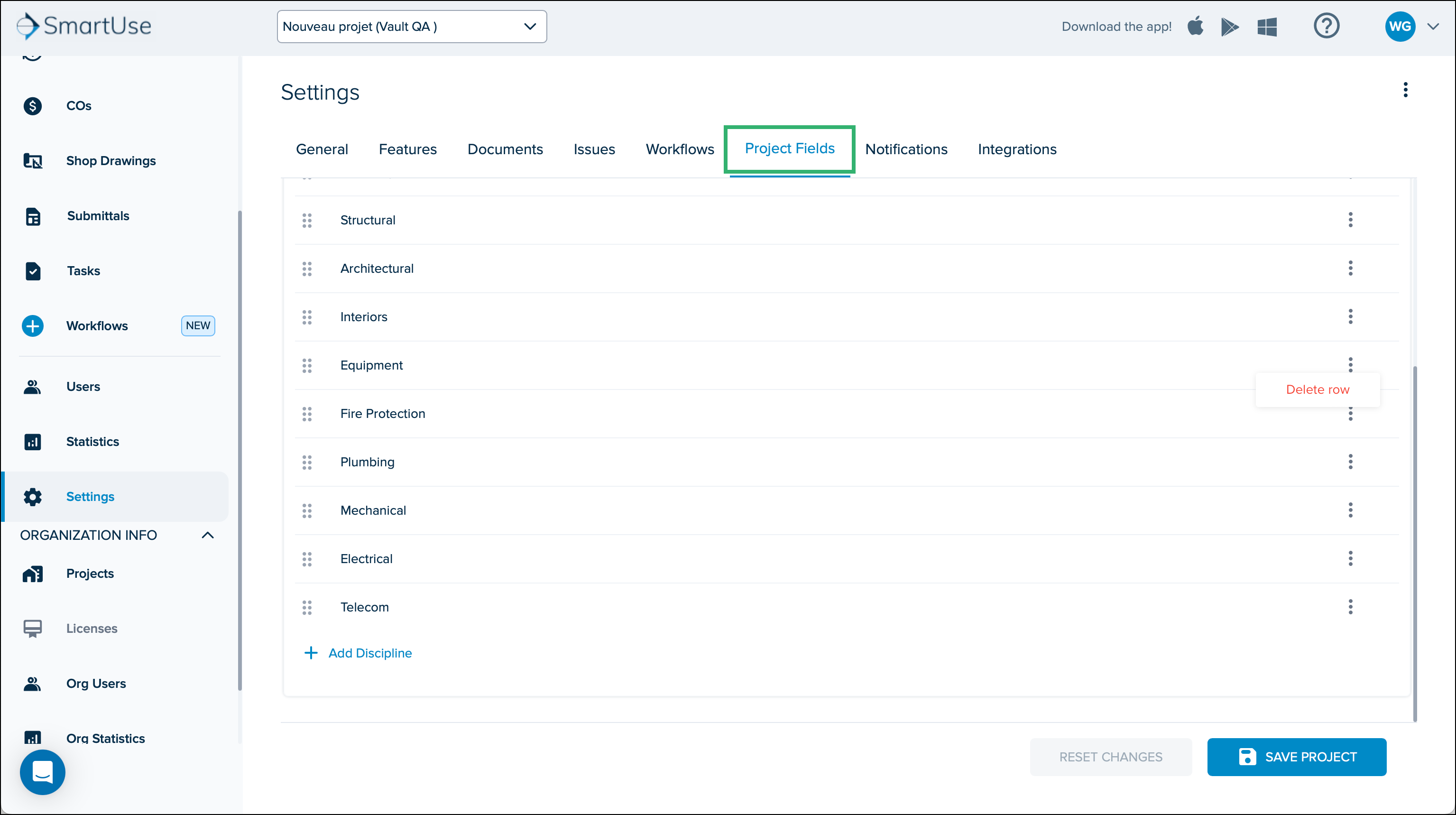Viewport: 1456px width, 815px height.
Task: Click the Tasks checkmark icon
Action: pyautogui.click(x=33, y=271)
